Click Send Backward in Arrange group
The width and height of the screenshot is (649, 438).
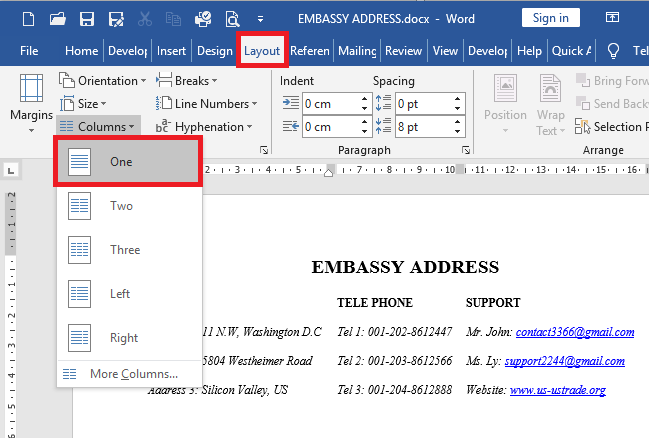(x=612, y=103)
